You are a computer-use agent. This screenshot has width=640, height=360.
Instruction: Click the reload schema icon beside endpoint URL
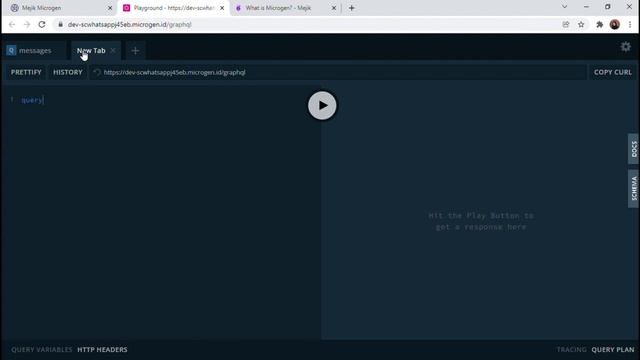pos(97,72)
